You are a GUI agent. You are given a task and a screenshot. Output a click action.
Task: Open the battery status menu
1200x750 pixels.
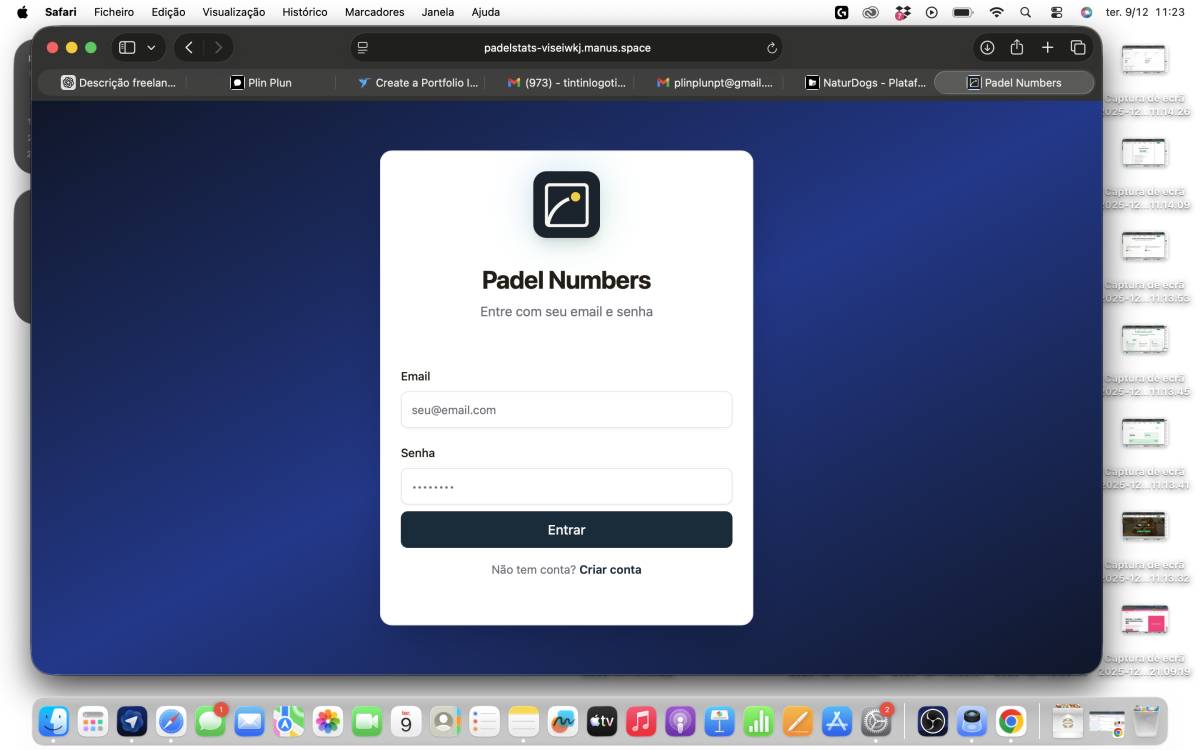coord(962,12)
